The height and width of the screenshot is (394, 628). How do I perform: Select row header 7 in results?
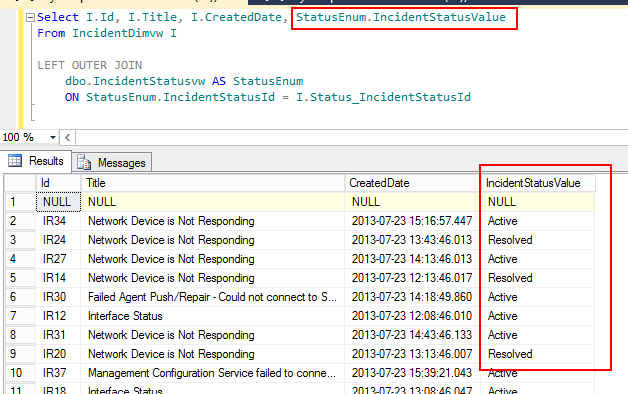[20, 316]
